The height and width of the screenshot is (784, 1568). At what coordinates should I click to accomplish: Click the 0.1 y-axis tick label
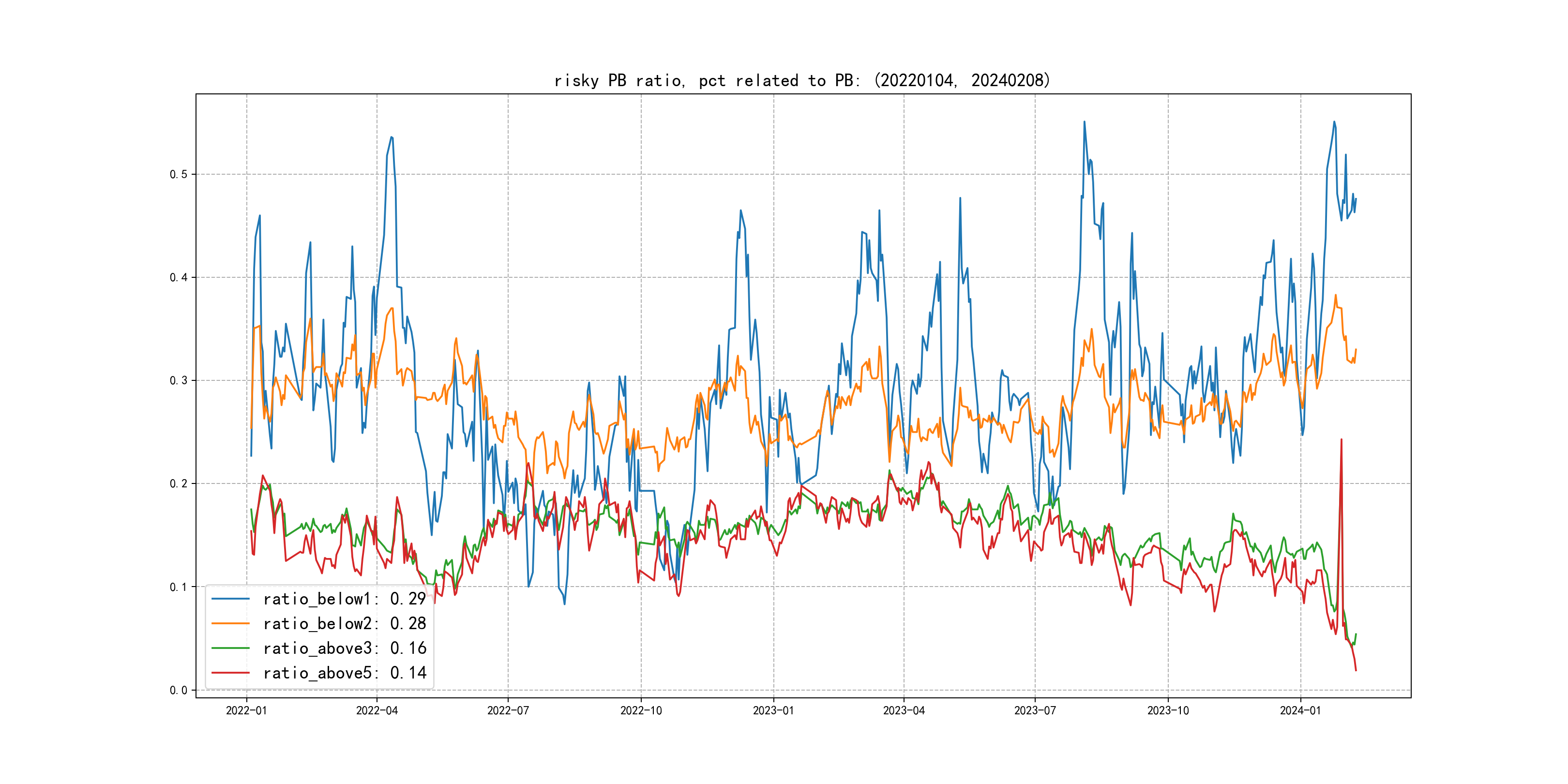[179, 588]
